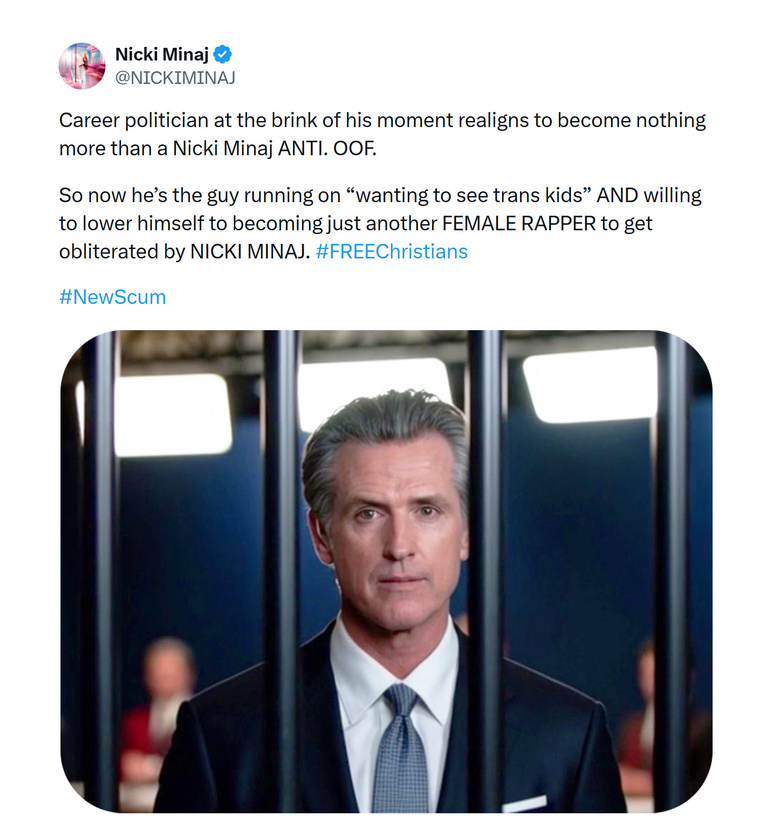Click the display name Nicki Minaj
This screenshot has height=840, width=774.
162,55
